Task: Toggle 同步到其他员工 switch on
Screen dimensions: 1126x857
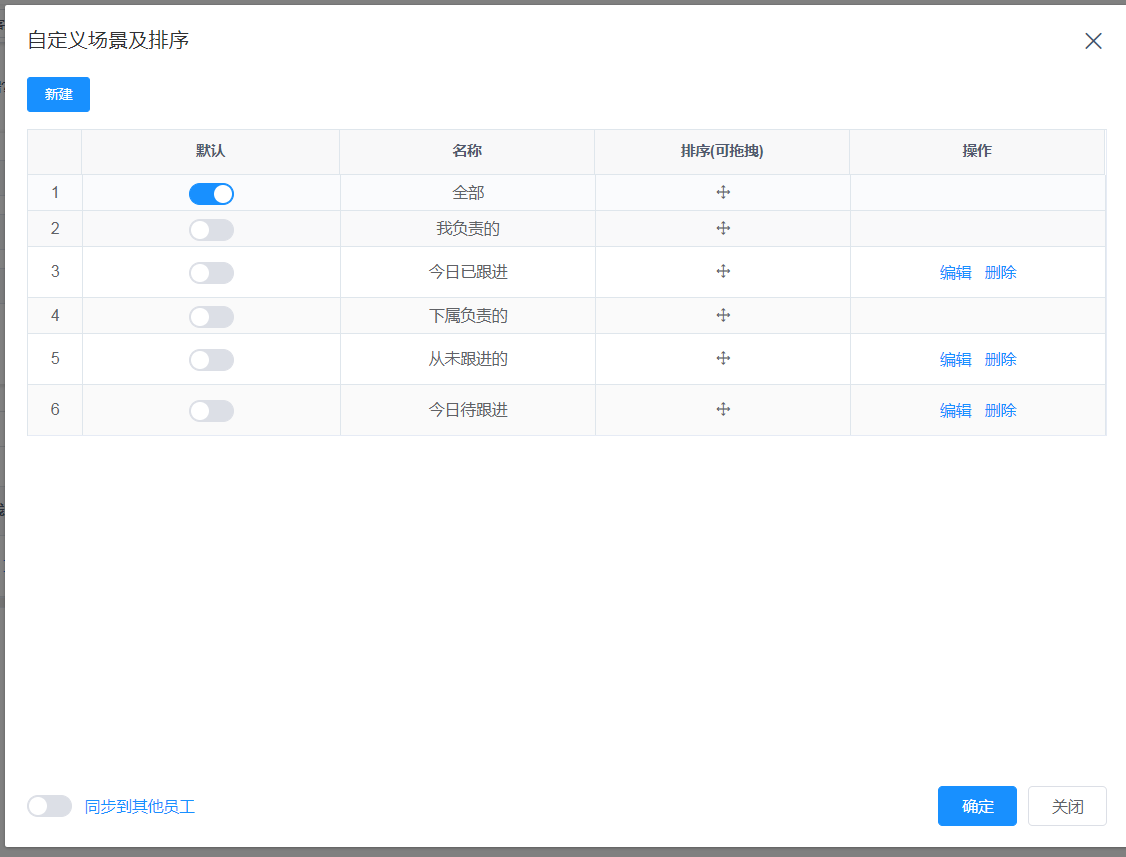Action: (49, 806)
